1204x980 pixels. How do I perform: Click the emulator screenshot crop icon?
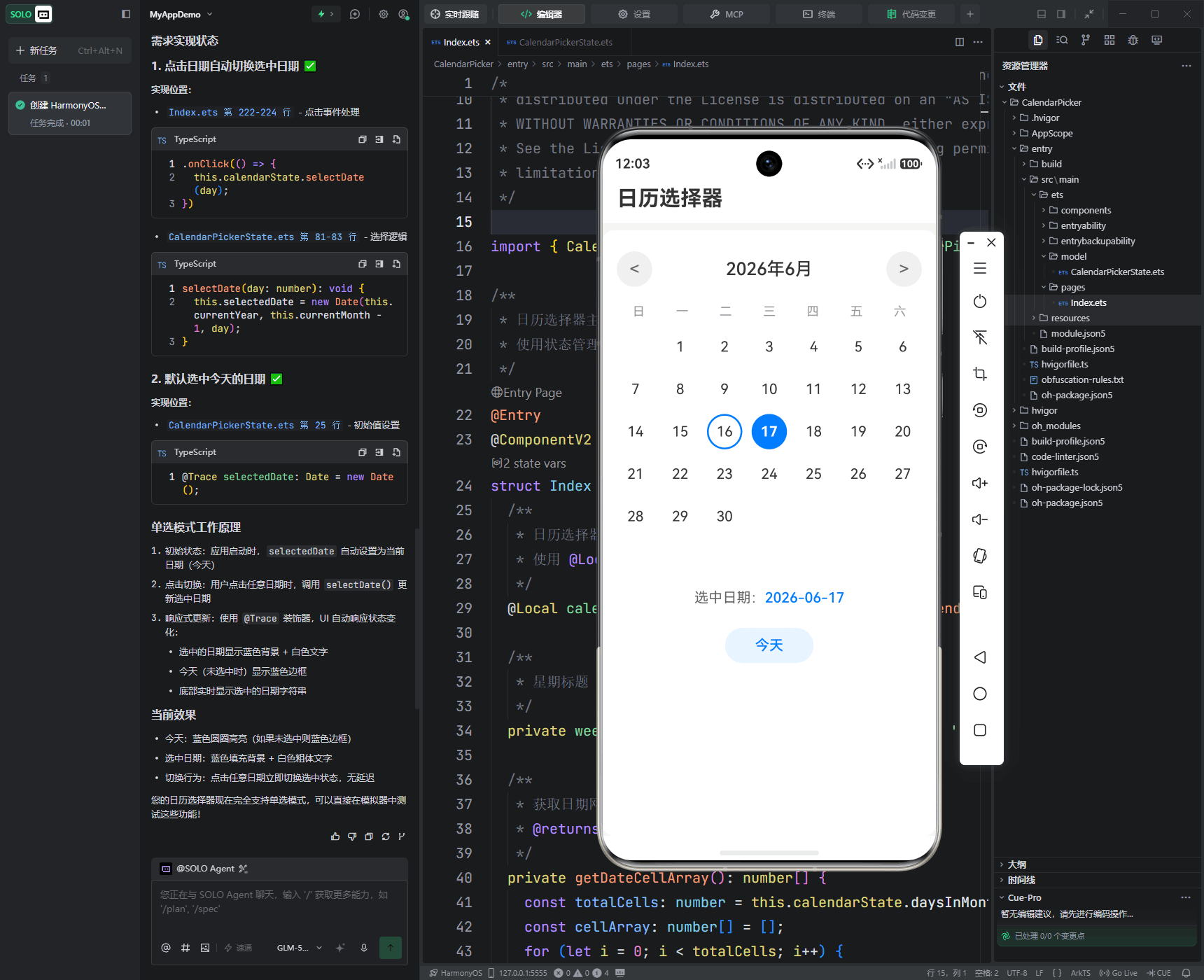coord(980,374)
